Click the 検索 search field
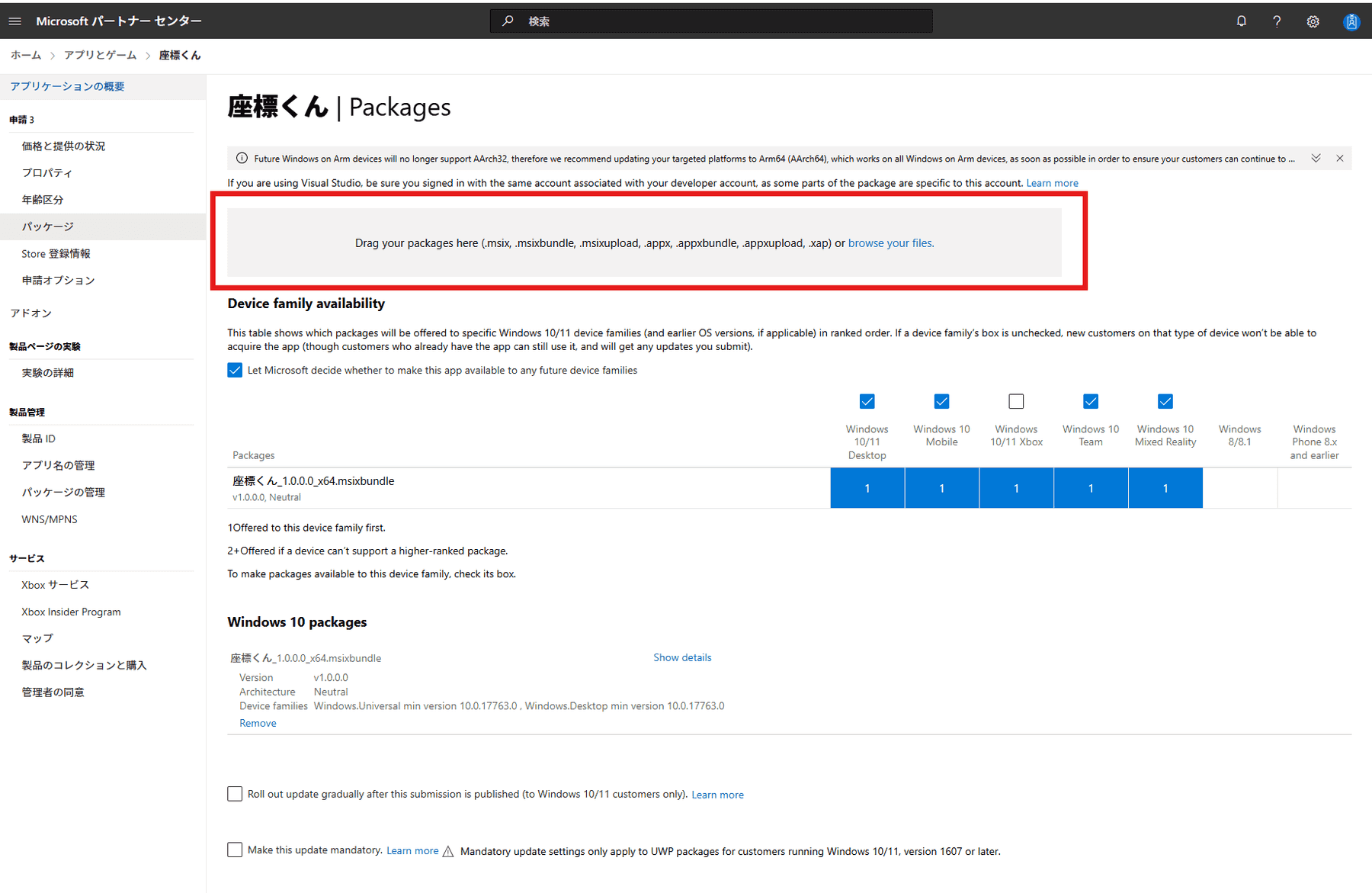Image resolution: width=1372 pixels, height=893 pixels. [x=724, y=21]
